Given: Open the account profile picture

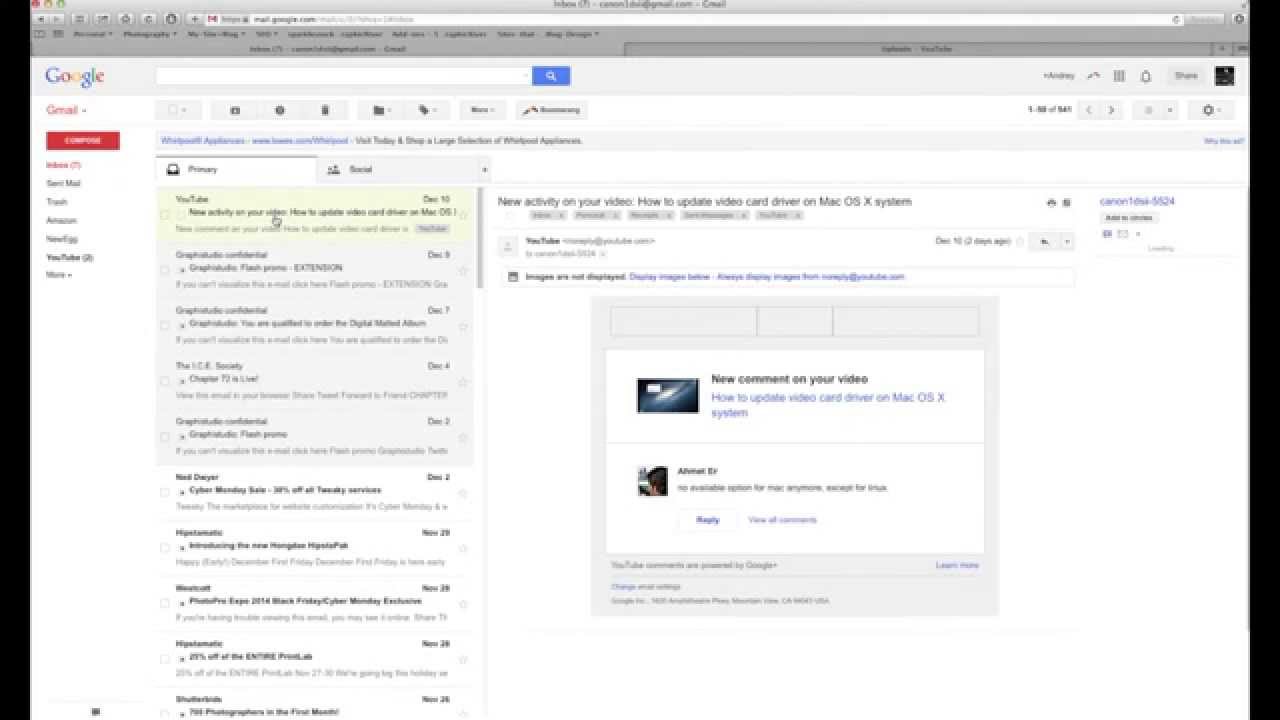Looking at the screenshot, I should pyautogui.click(x=1224, y=76).
